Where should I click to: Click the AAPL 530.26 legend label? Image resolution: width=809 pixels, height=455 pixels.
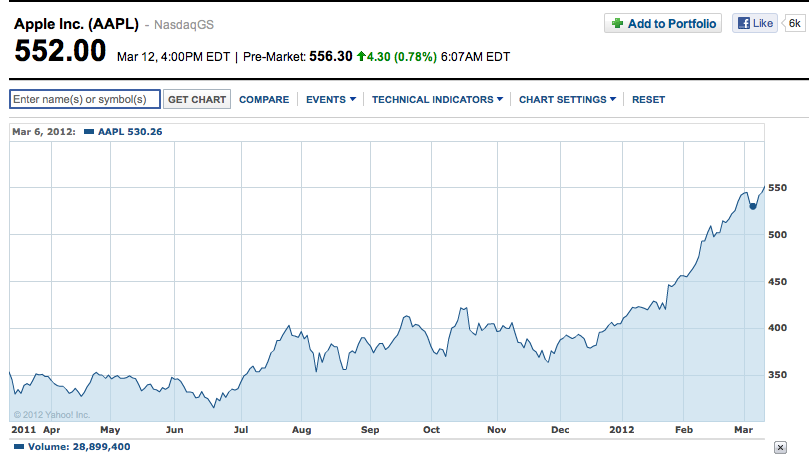130,132
